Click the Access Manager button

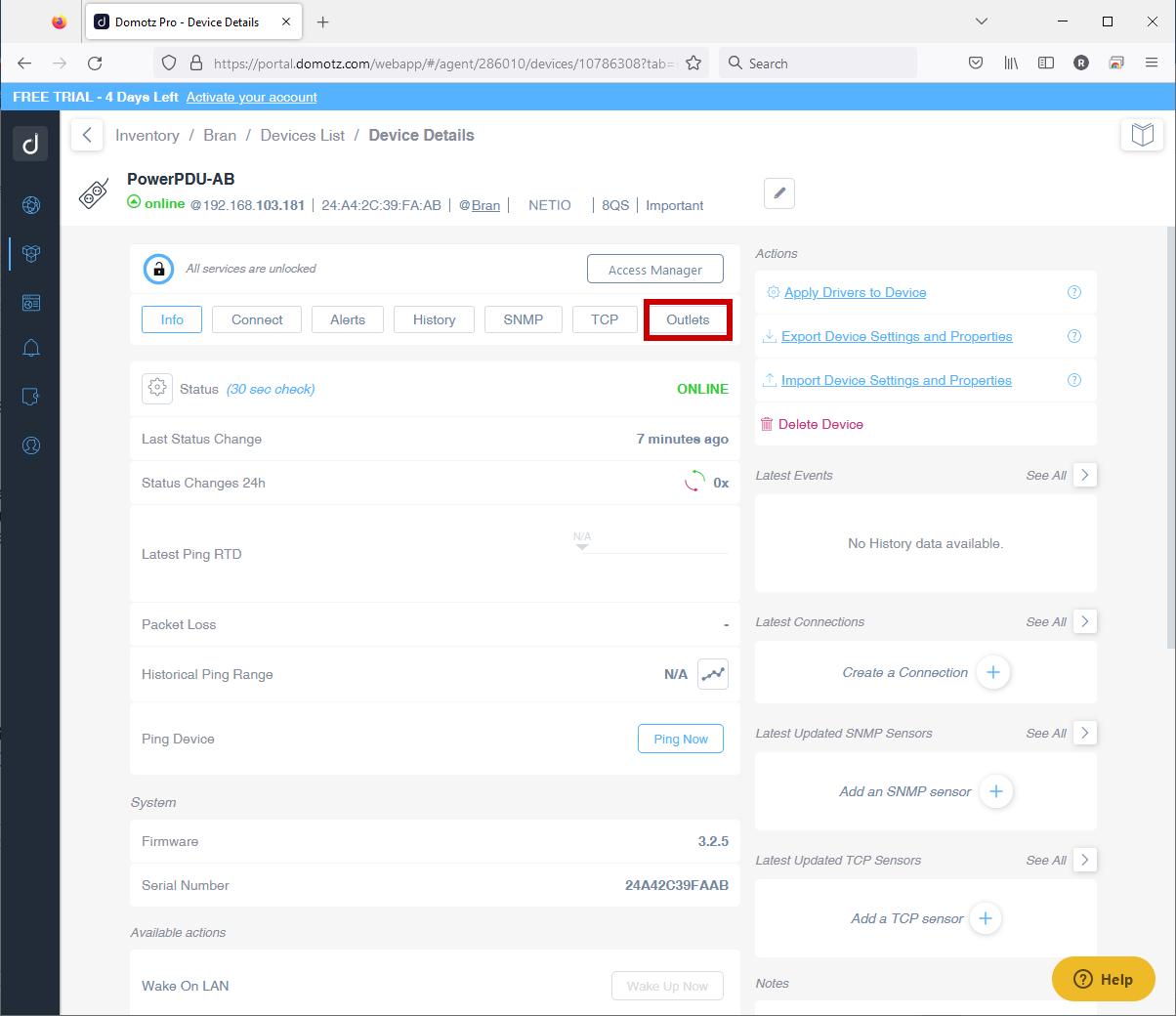[655, 270]
